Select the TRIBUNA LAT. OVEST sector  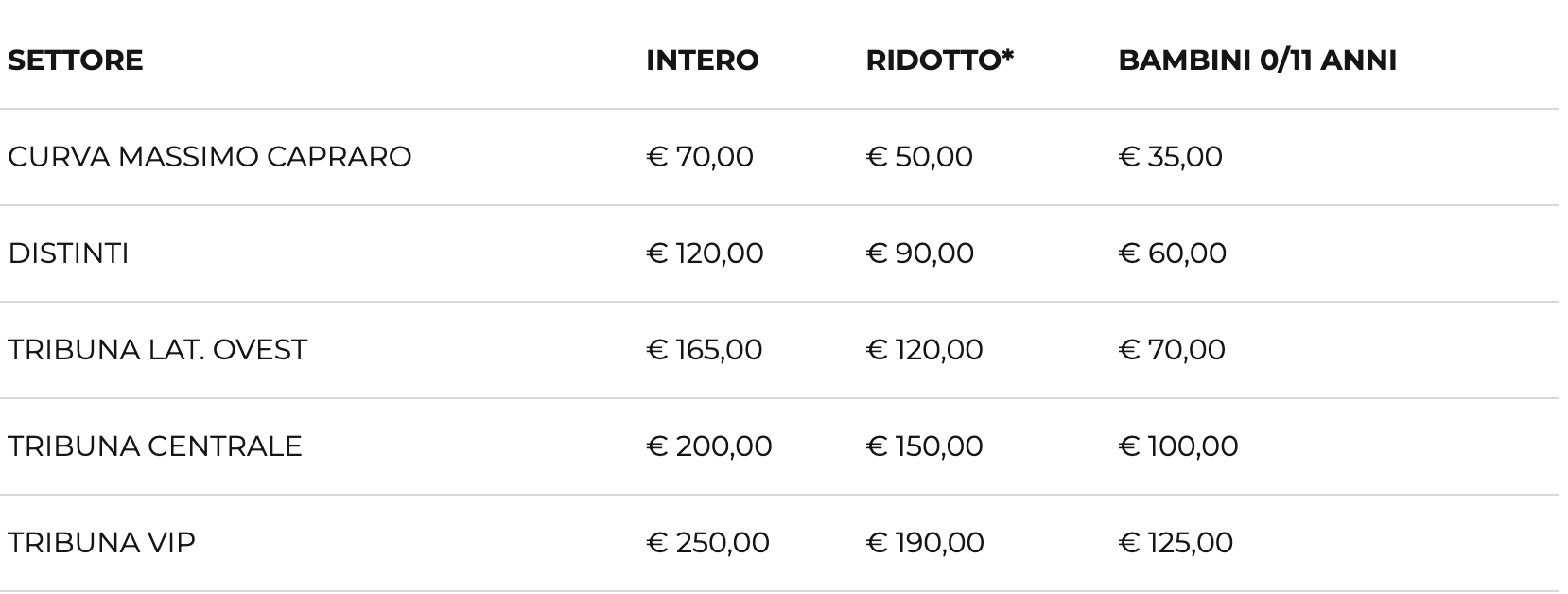coord(157,350)
